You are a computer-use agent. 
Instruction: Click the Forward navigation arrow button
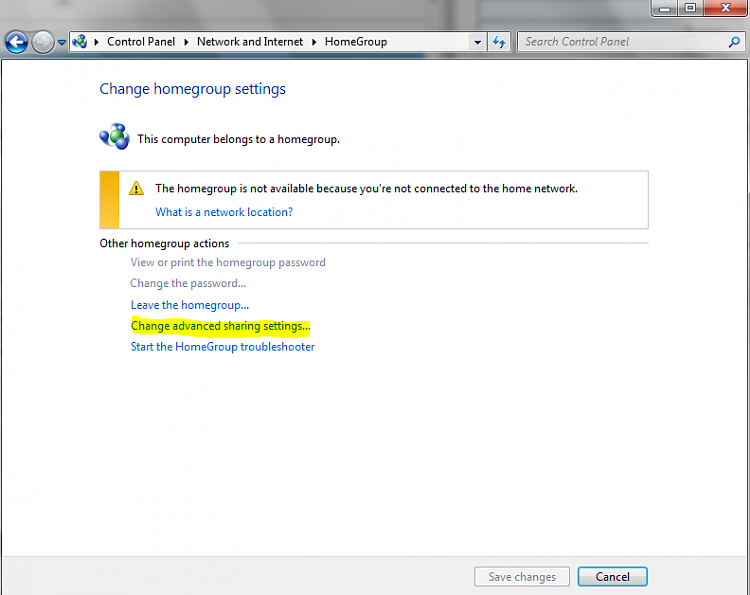tap(43, 42)
